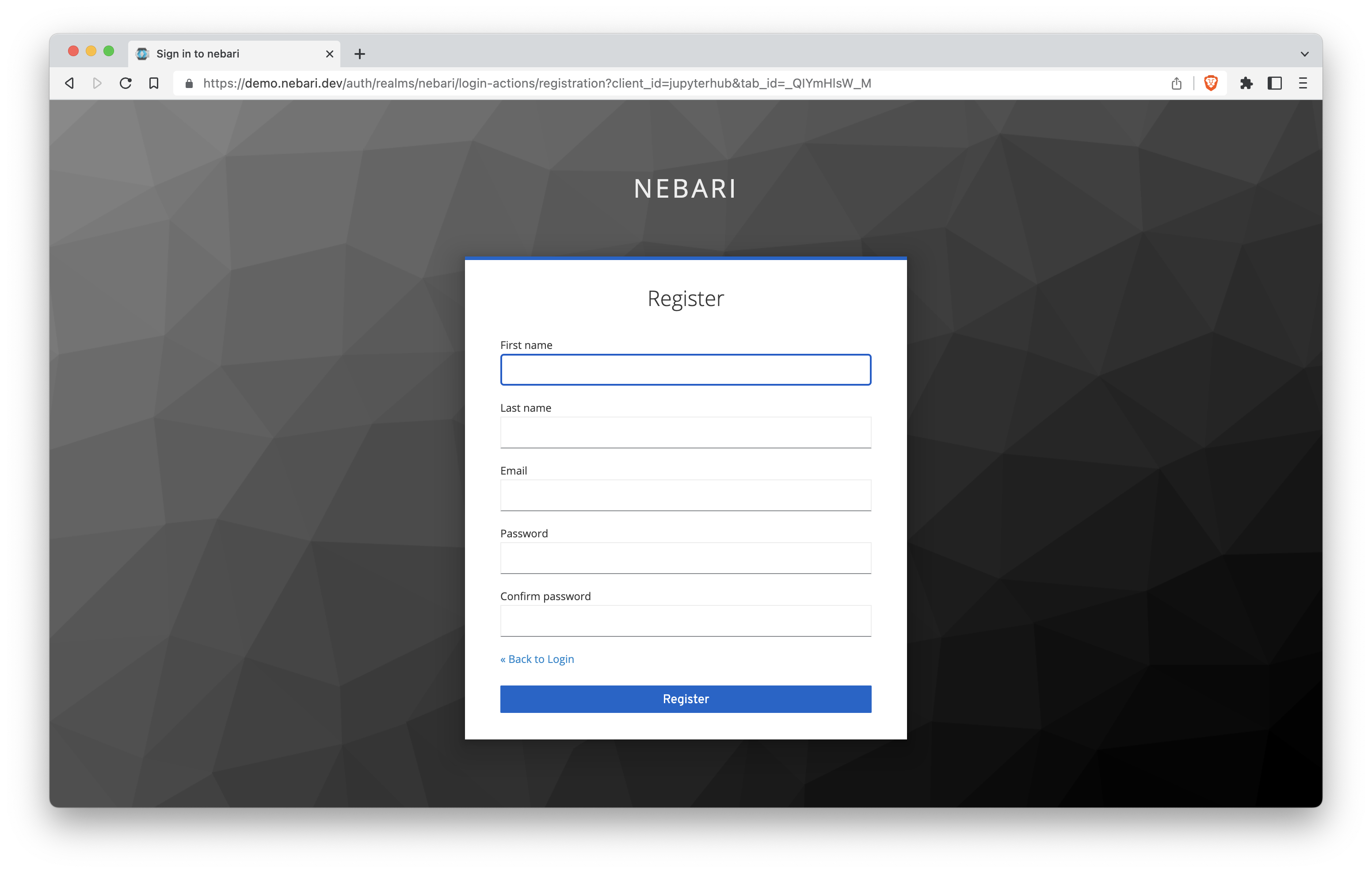Focus the First name field
1372x873 pixels.
pos(686,370)
